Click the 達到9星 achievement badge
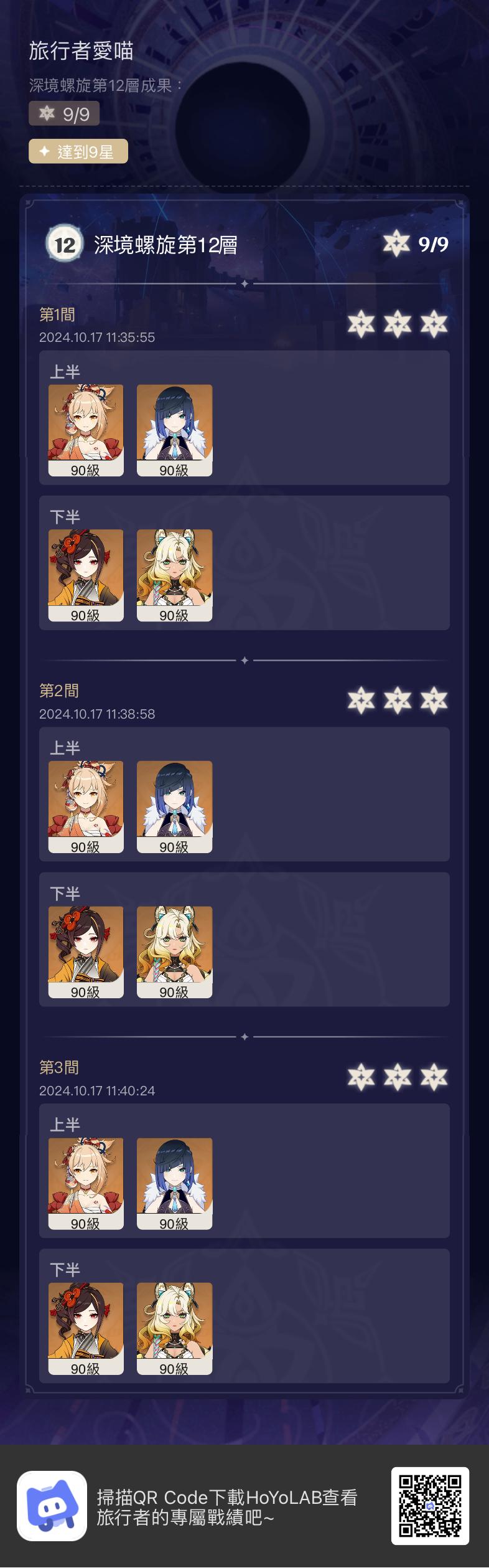This screenshot has width=489, height=1568. click(x=78, y=151)
